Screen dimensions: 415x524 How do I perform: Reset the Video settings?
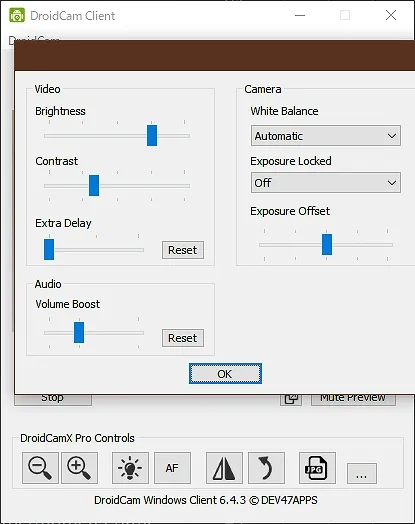tap(183, 250)
